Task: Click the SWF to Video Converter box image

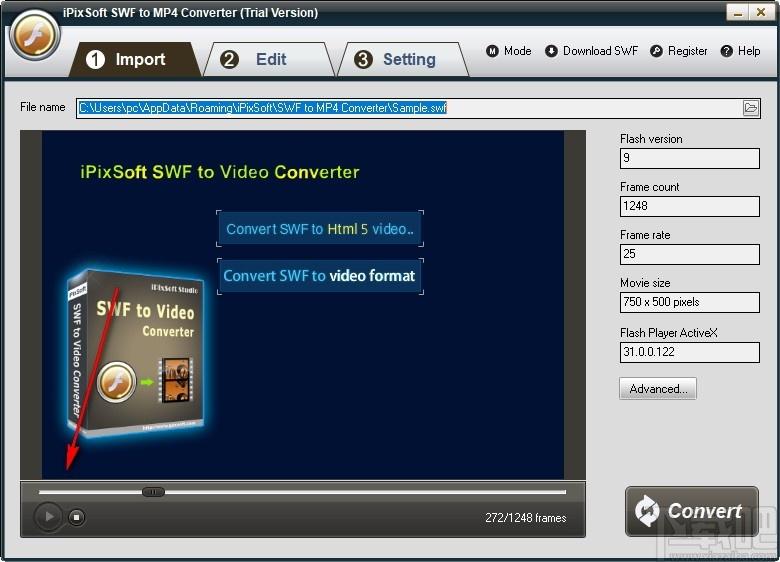Action: (x=135, y=352)
